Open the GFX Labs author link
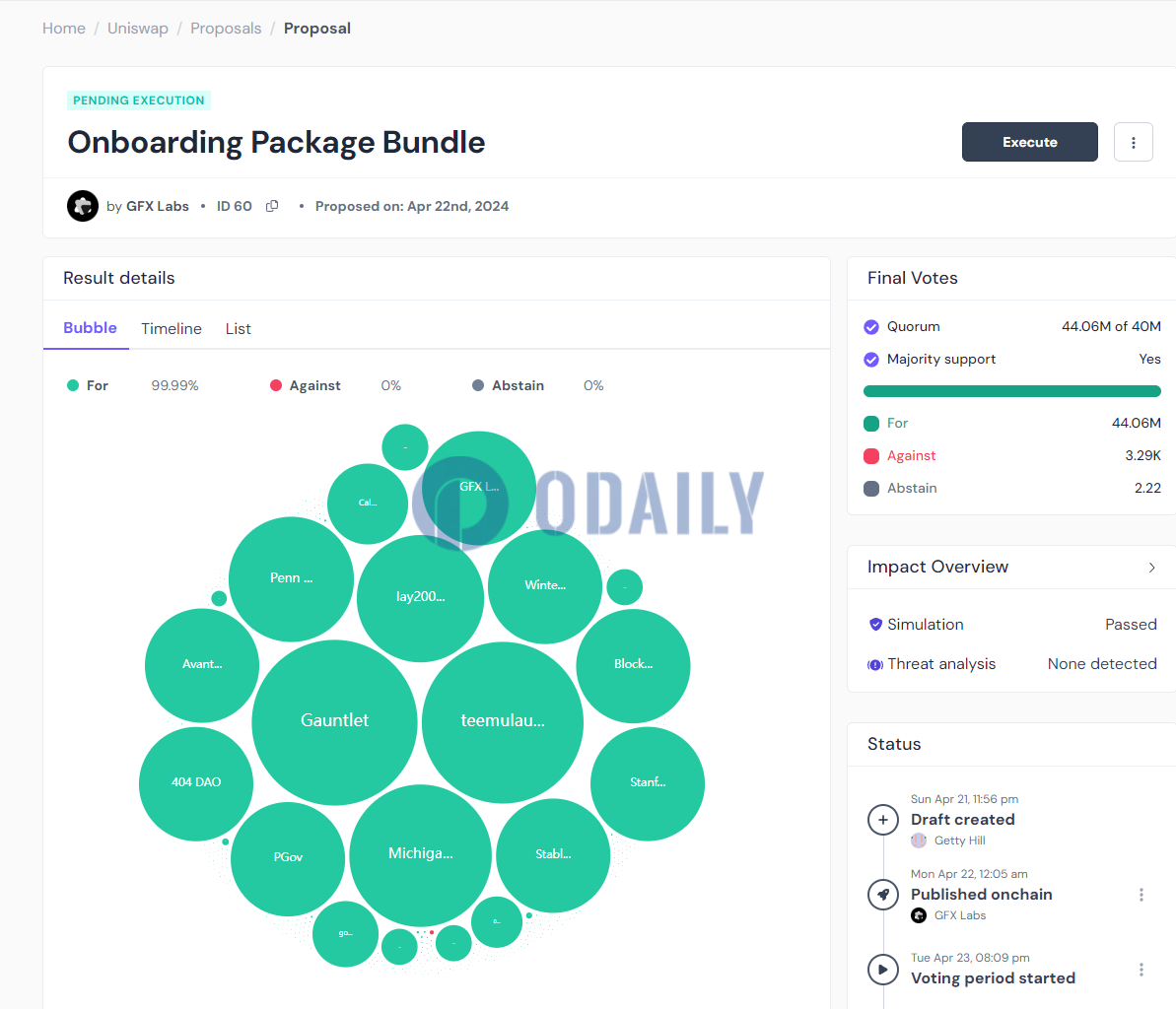The width and height of the screenshot is (1176, 1009). 158,206
